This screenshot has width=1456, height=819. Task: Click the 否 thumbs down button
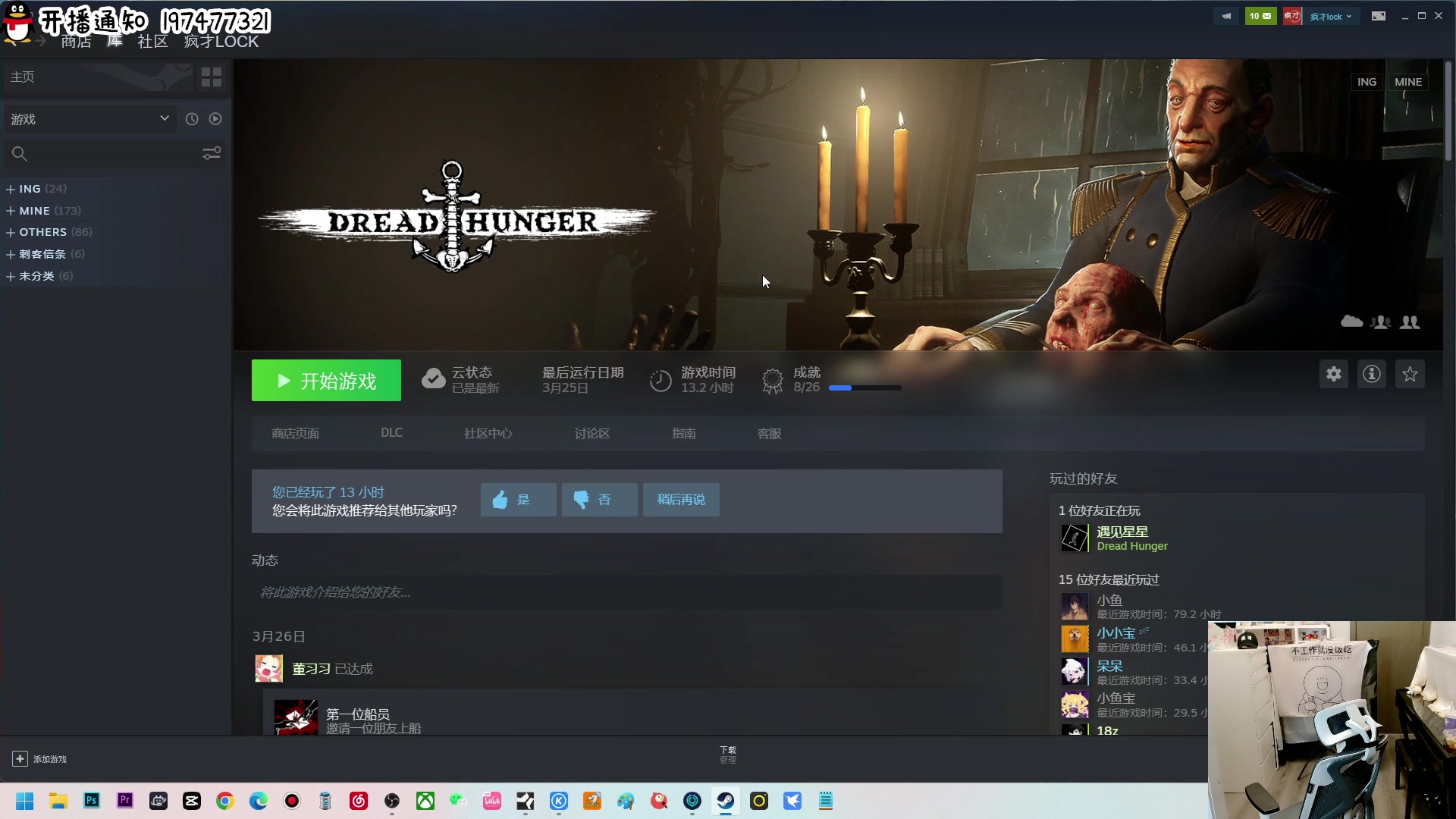599,500
